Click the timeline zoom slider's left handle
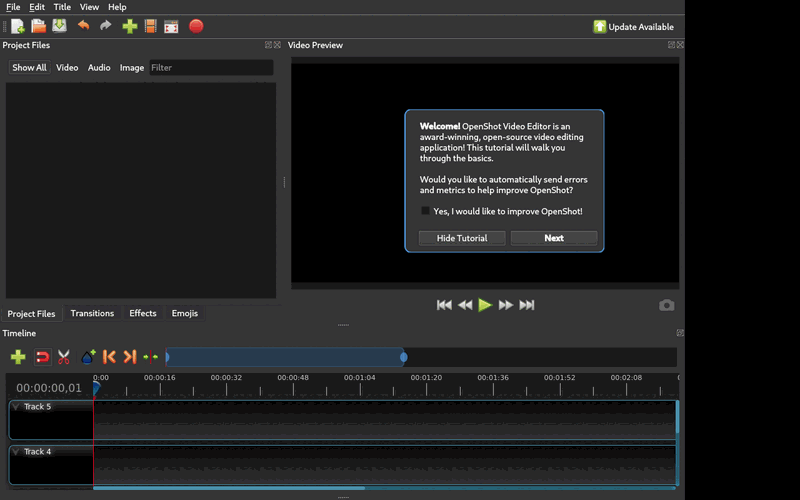 click(x=167, y=357)
